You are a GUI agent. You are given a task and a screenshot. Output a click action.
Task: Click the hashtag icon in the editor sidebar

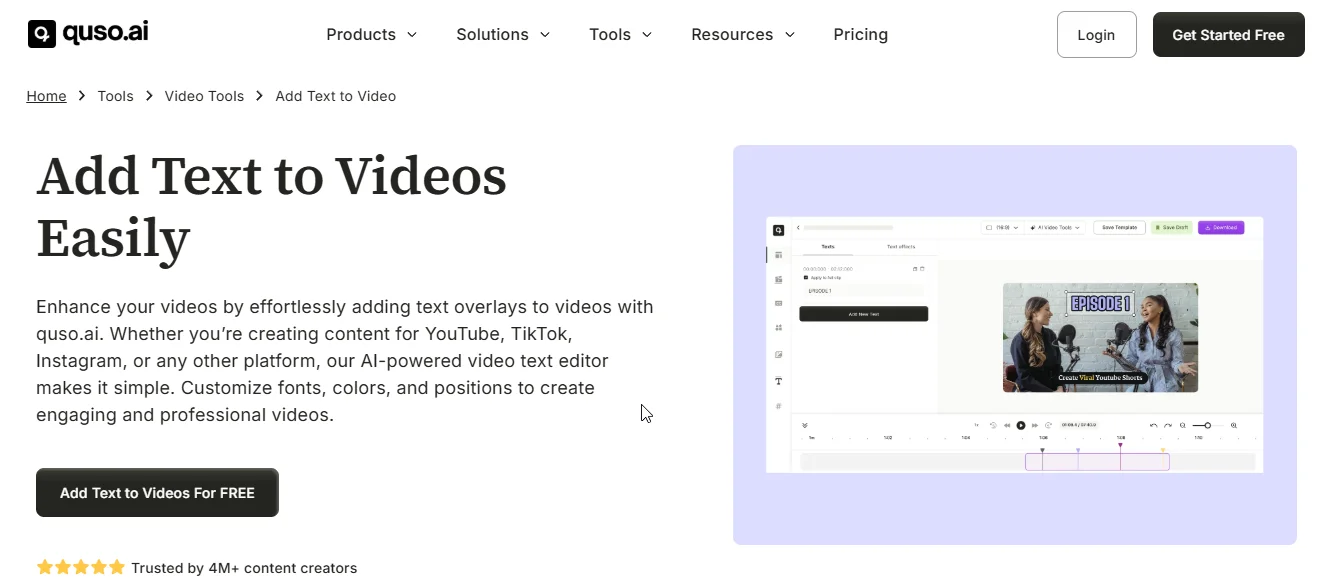pyautogui.click(x=779, y=406)
